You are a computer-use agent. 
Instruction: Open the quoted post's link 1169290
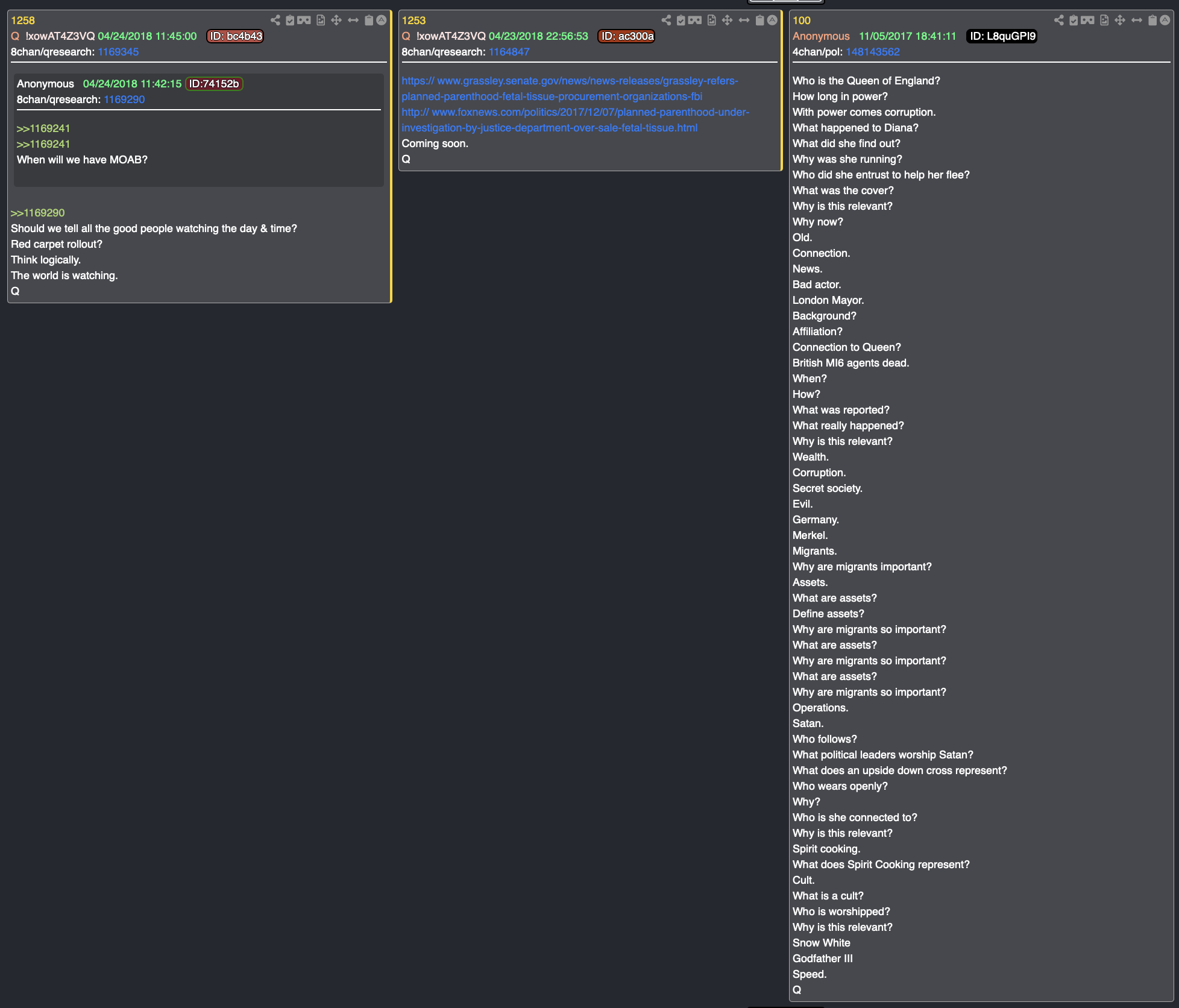124,99
